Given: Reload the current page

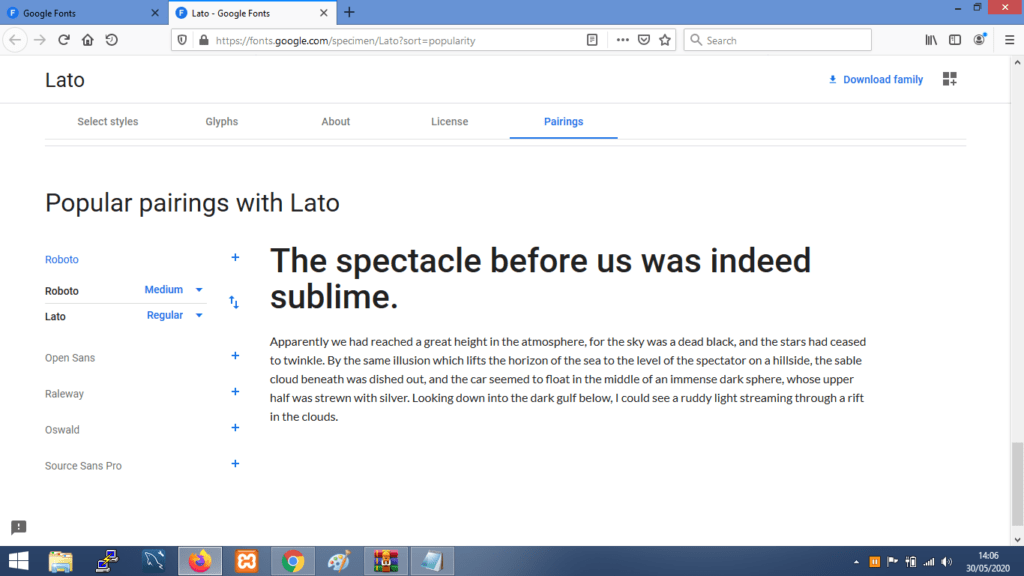Looking at the screenshot, I should (63, 40).
